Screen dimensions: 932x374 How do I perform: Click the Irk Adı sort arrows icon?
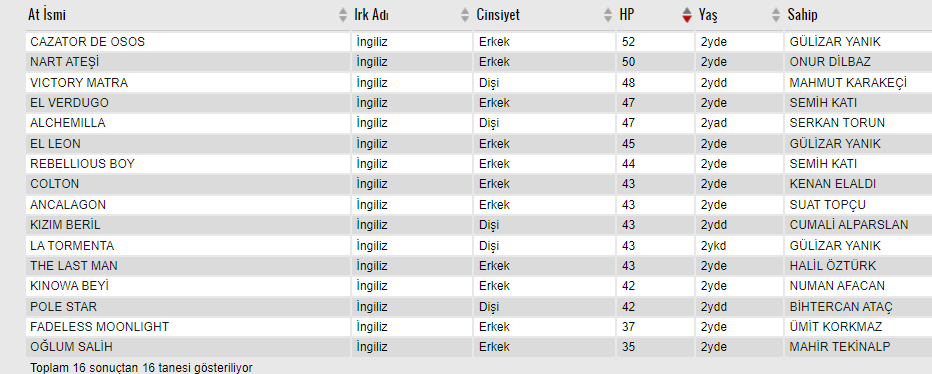[x=465, y=15]
